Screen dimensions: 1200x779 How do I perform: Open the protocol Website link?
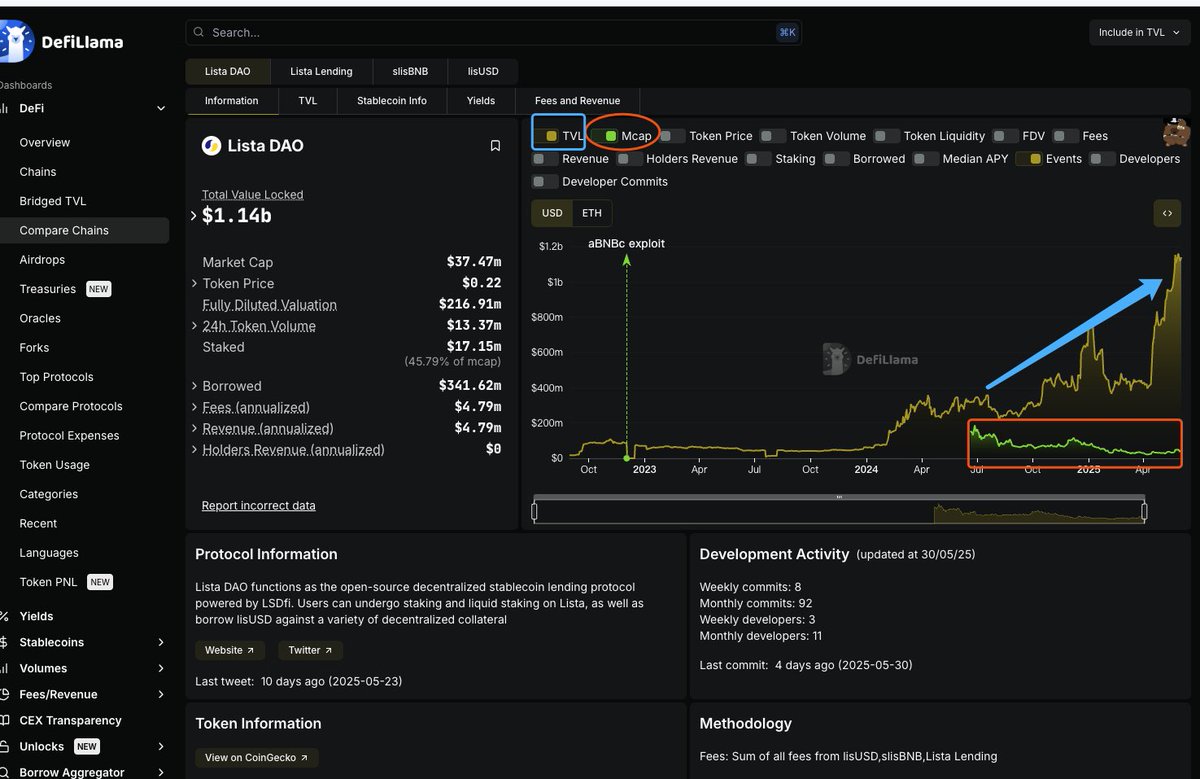pos(229,650)
